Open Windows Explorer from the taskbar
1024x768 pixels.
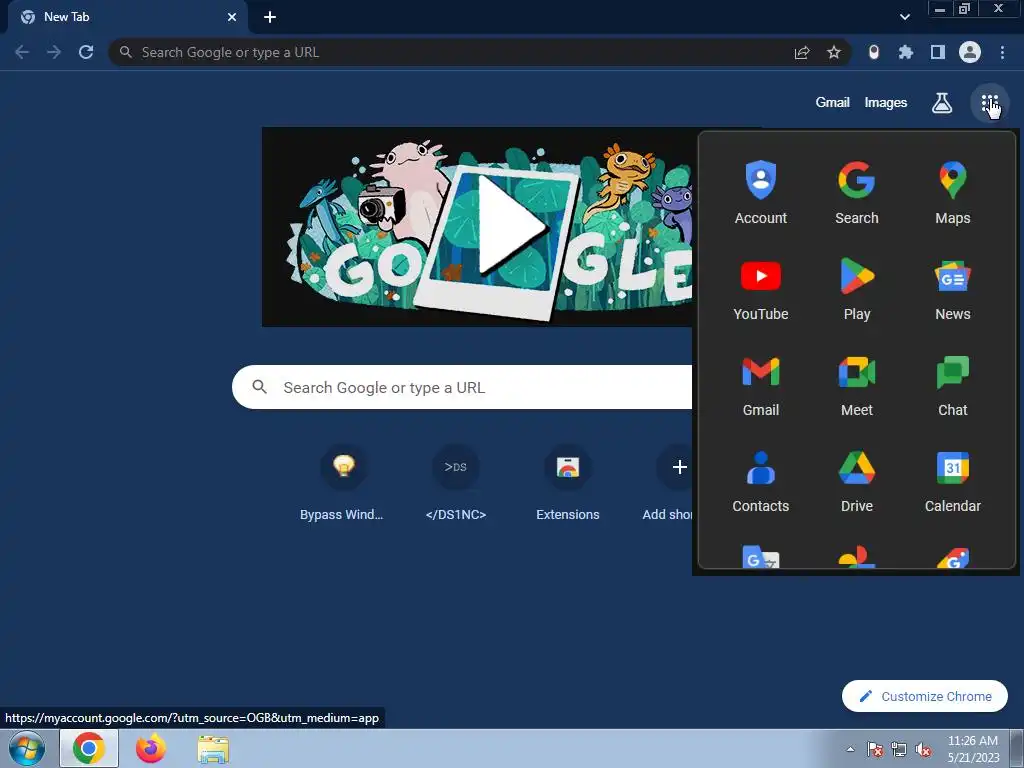click(x=213, y=748)
